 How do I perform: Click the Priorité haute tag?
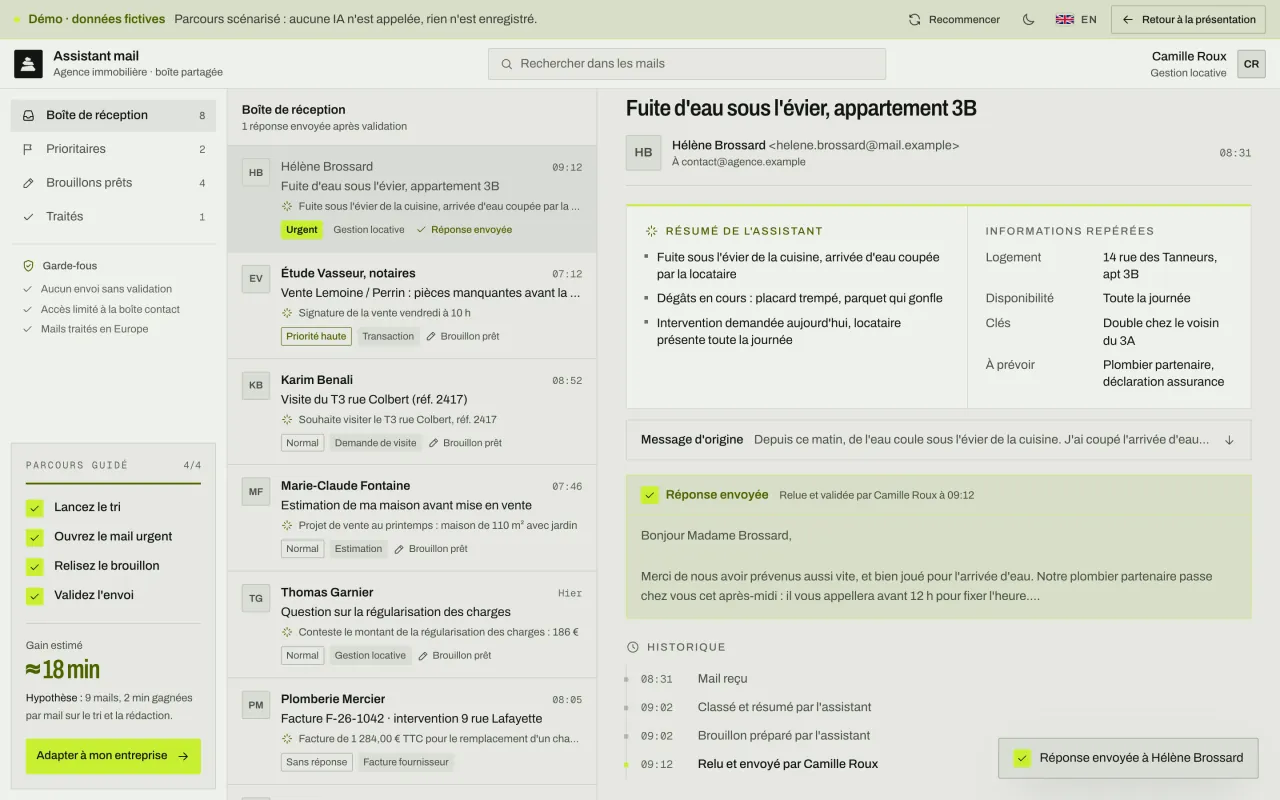pyautogui.click(x=316, y=336)
